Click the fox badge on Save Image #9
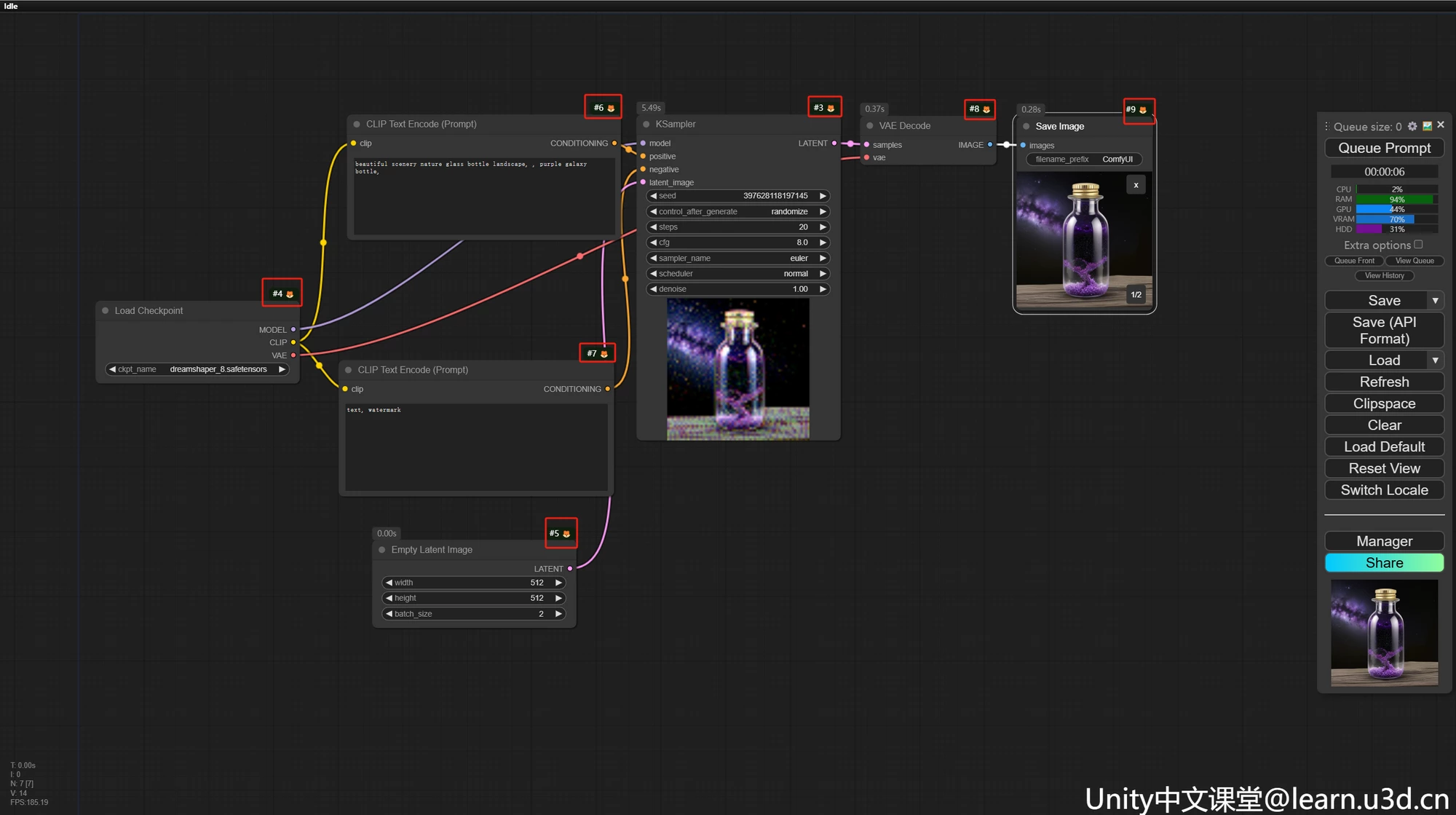 (1143, 110)
